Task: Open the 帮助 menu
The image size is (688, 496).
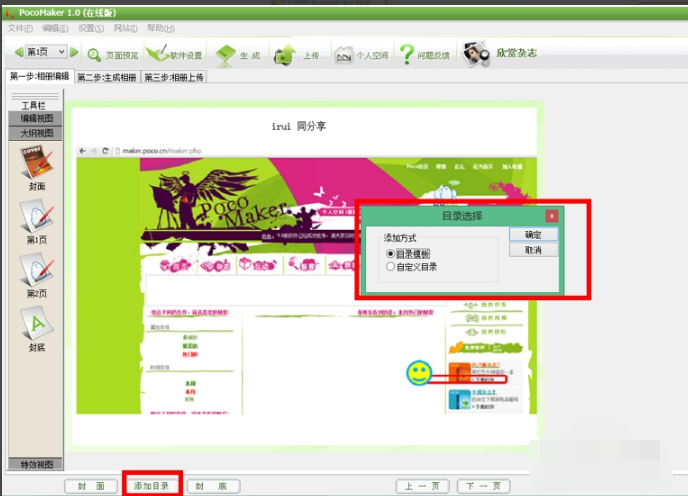Action: pos(161,29)
